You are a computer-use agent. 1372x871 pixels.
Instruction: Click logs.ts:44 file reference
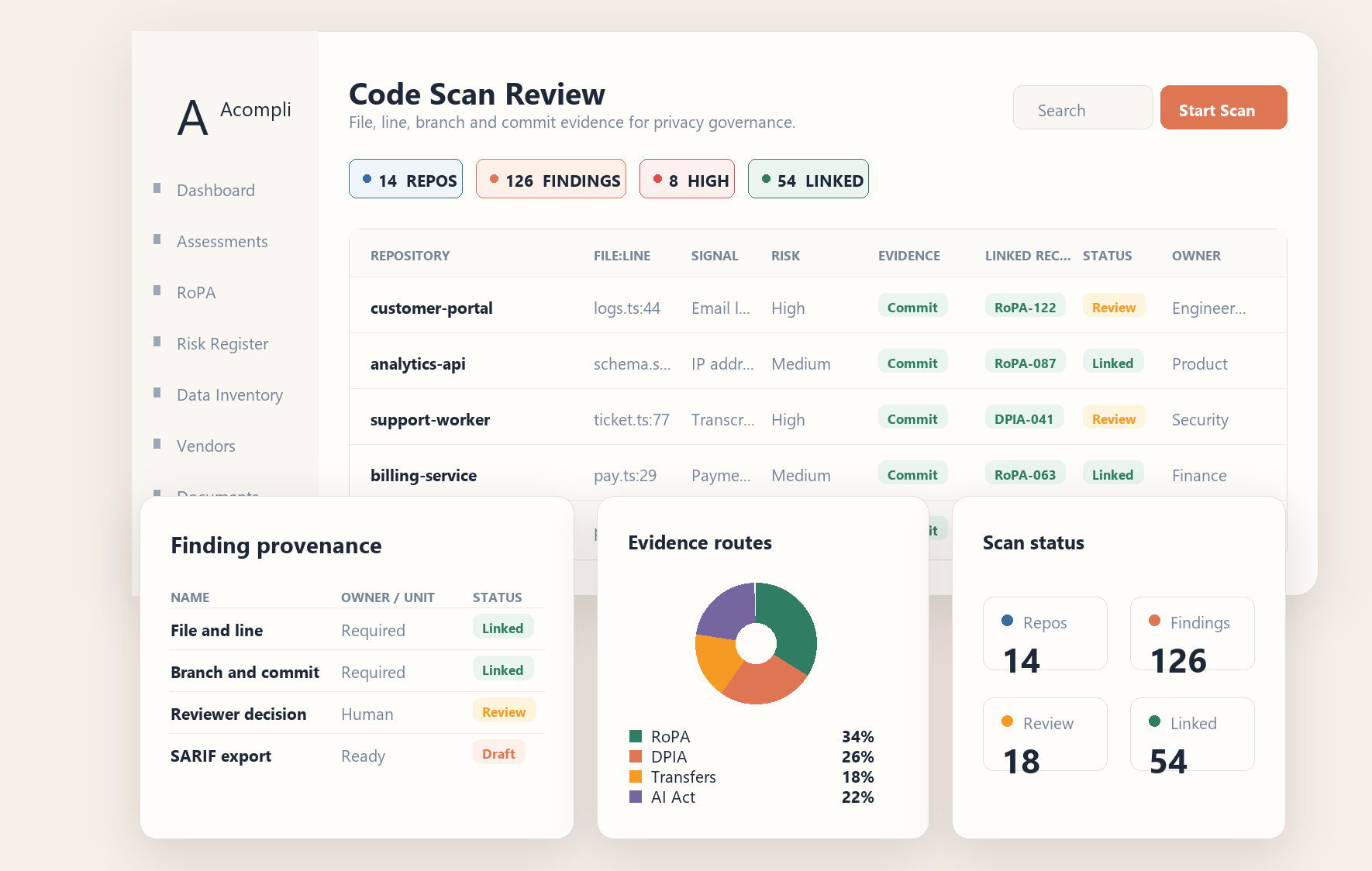(627, 308)
